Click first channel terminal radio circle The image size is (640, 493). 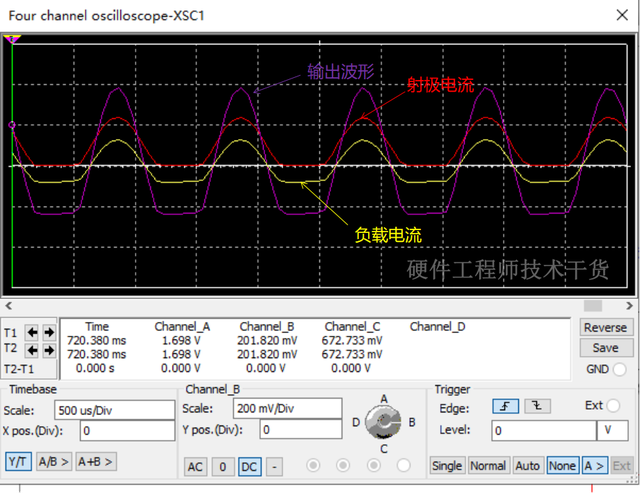pyautogui.click(x=313, y=465)
